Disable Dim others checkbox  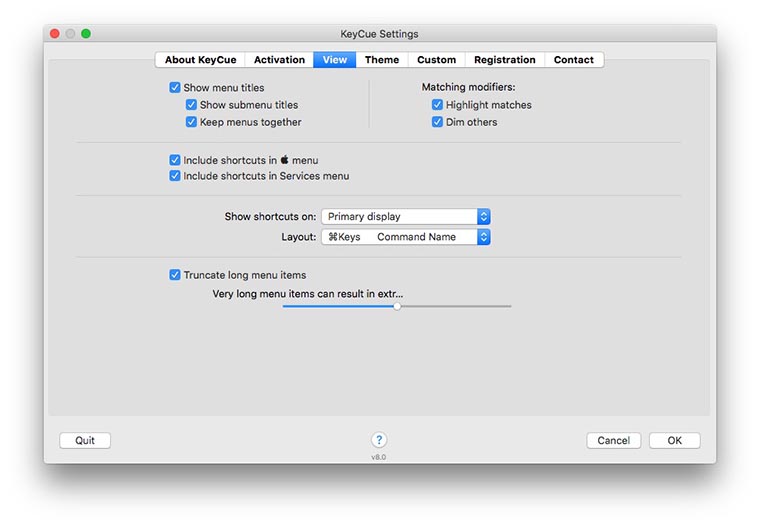click(437, 122)
